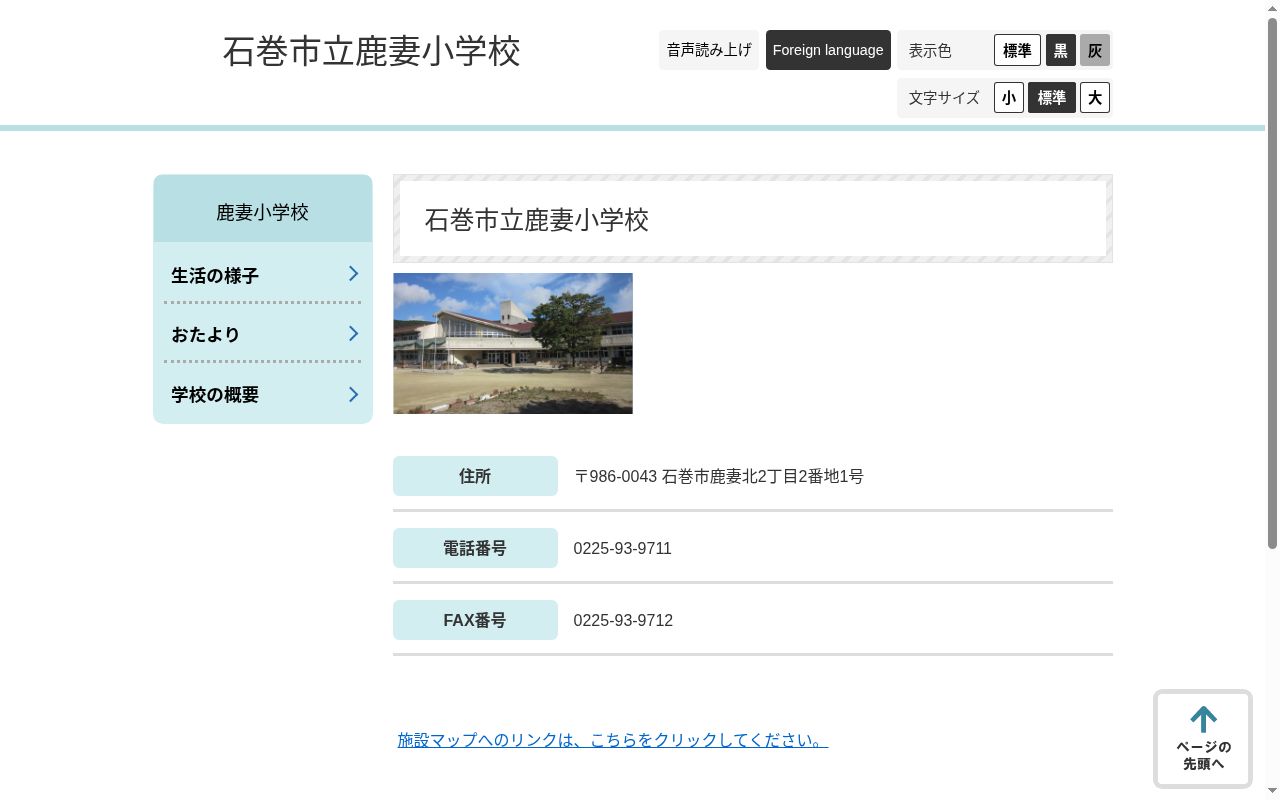Click the 音声読み上げ button

[x=709, y=50]
